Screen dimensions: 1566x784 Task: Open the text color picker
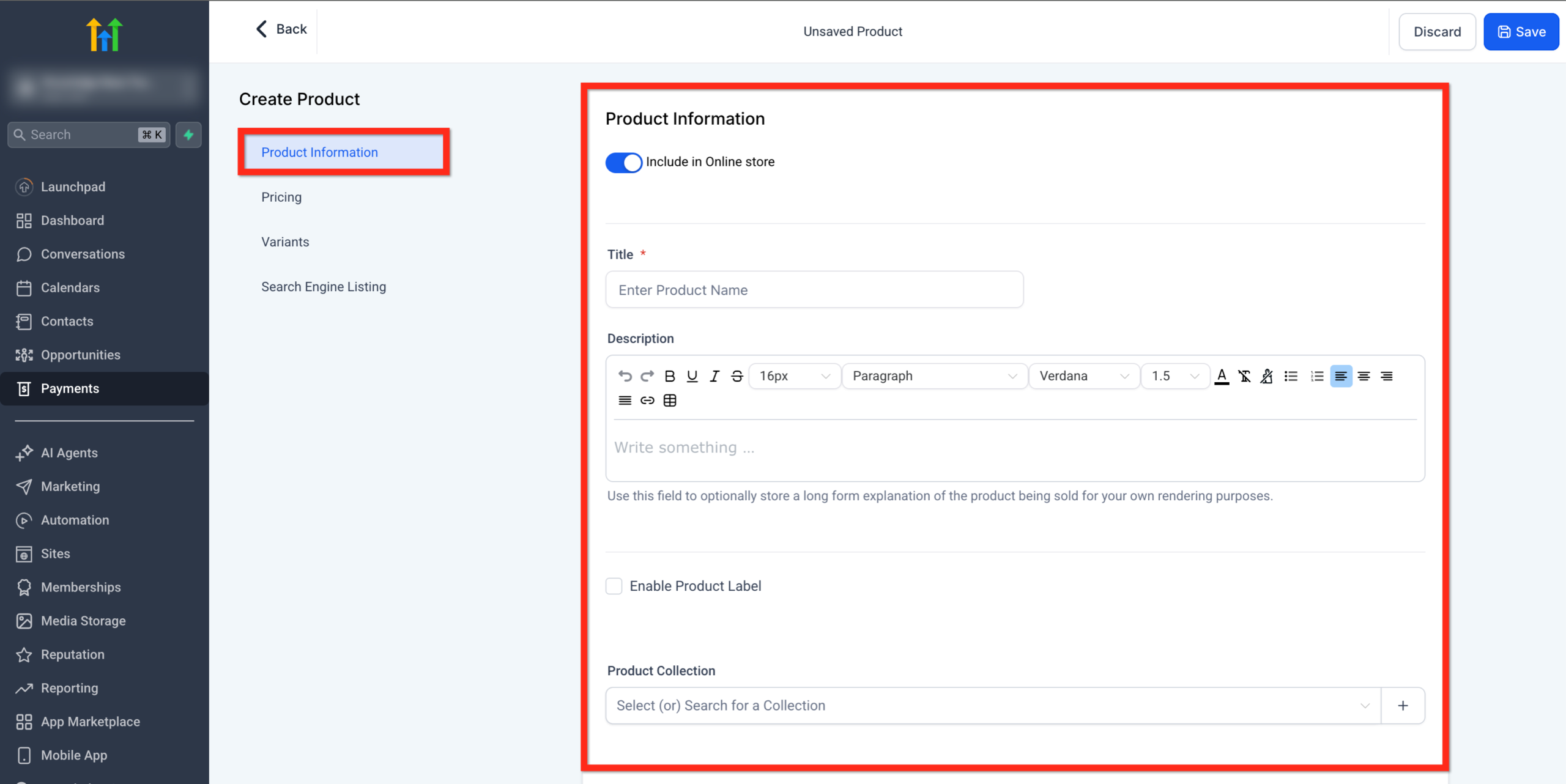click(x=1221, y=375)
